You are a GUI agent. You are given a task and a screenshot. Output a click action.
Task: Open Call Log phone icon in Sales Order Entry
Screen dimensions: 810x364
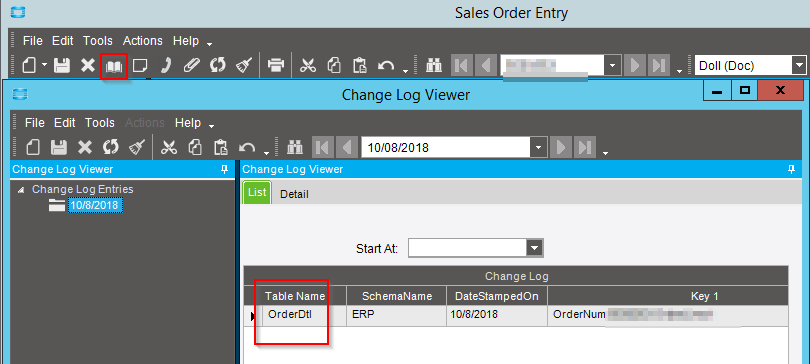point(165,66)
